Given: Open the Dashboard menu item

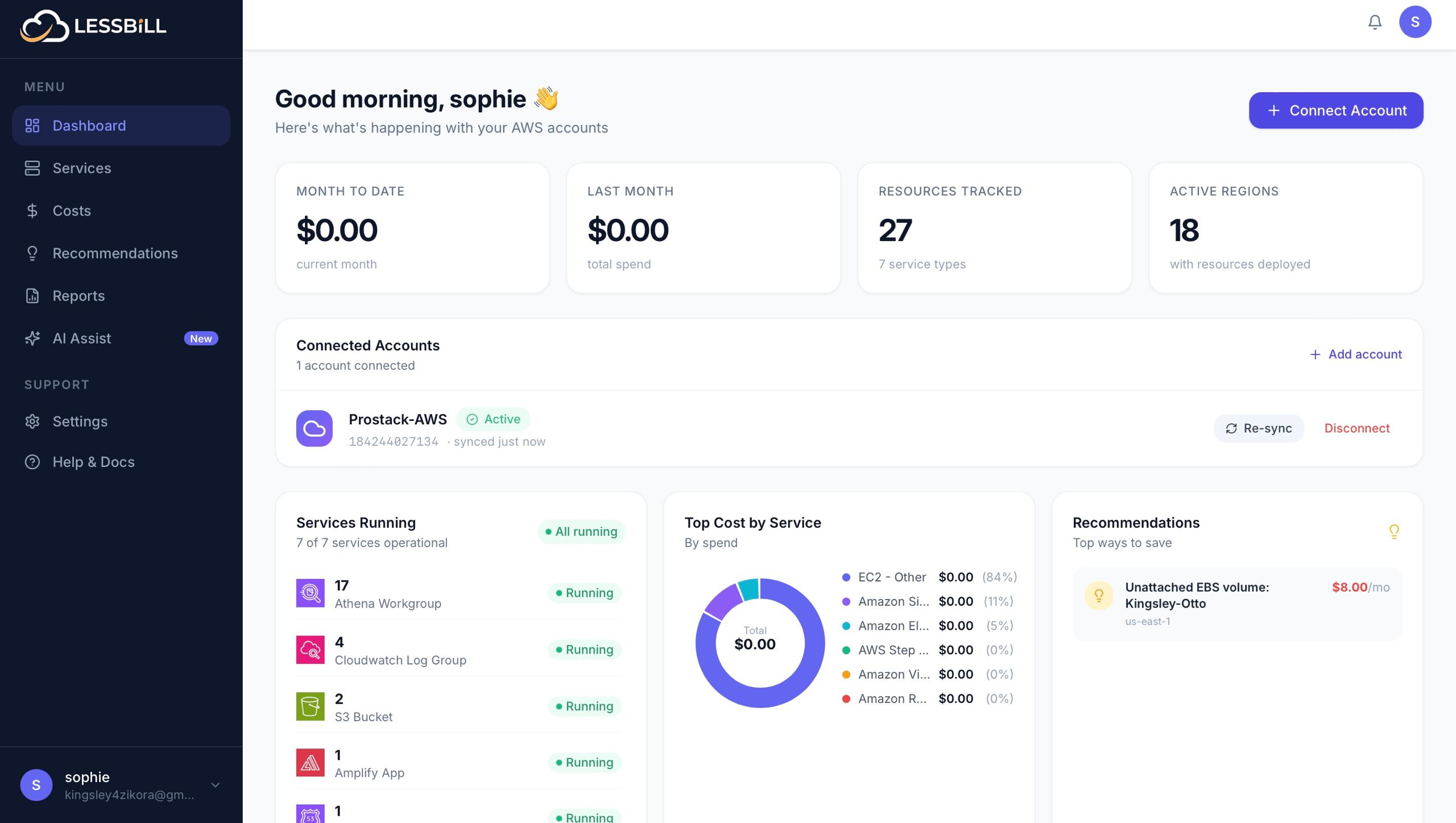Looking at the screenshot, I should [121, 126].
